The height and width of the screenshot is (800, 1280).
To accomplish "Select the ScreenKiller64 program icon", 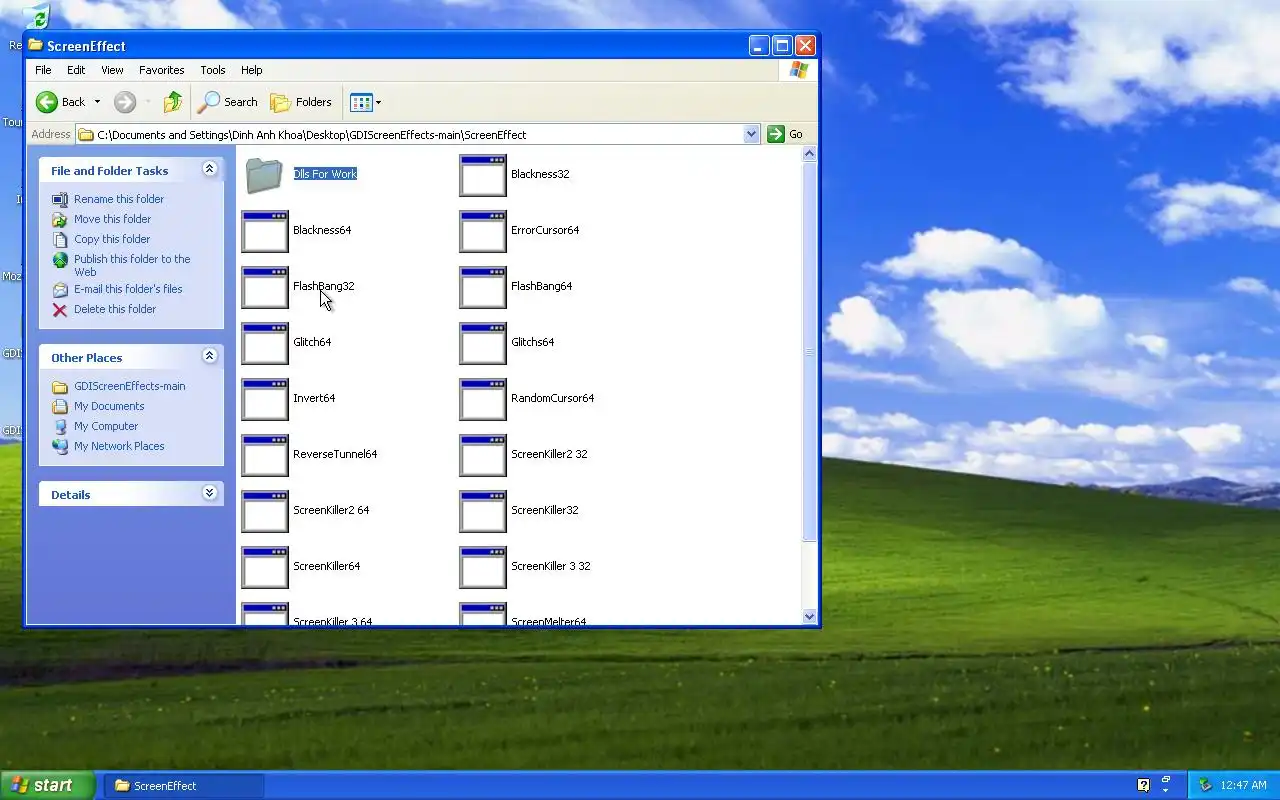I will [x=265, y=567].
